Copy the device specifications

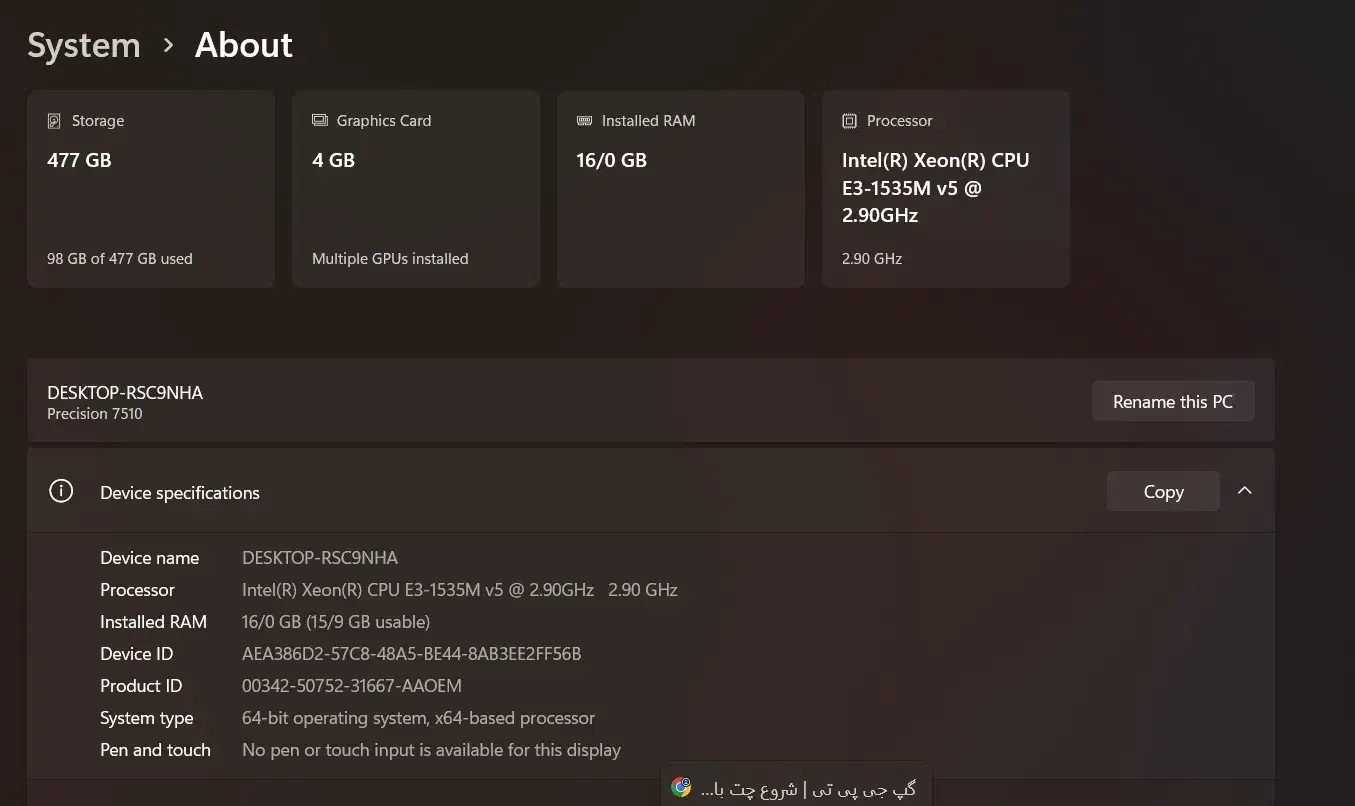pyautogui.click(x=1162, y=491)
